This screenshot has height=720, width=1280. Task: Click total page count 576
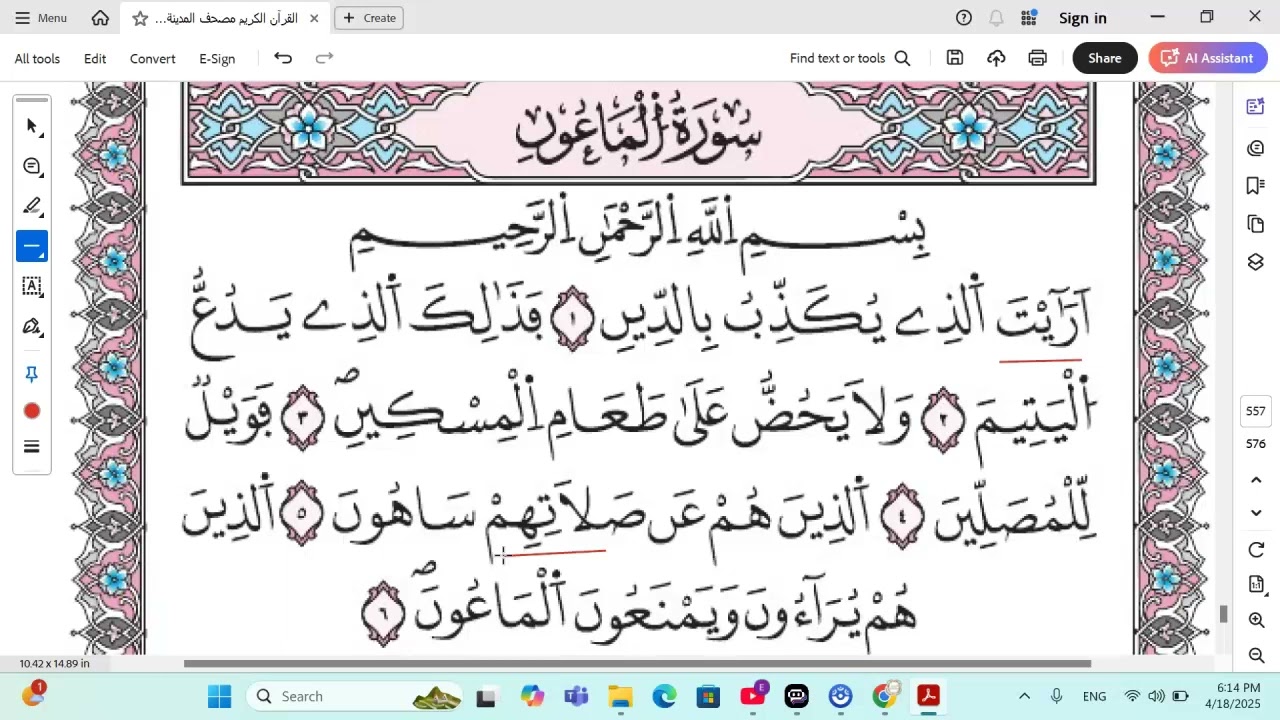click(x=1256, y=444)
